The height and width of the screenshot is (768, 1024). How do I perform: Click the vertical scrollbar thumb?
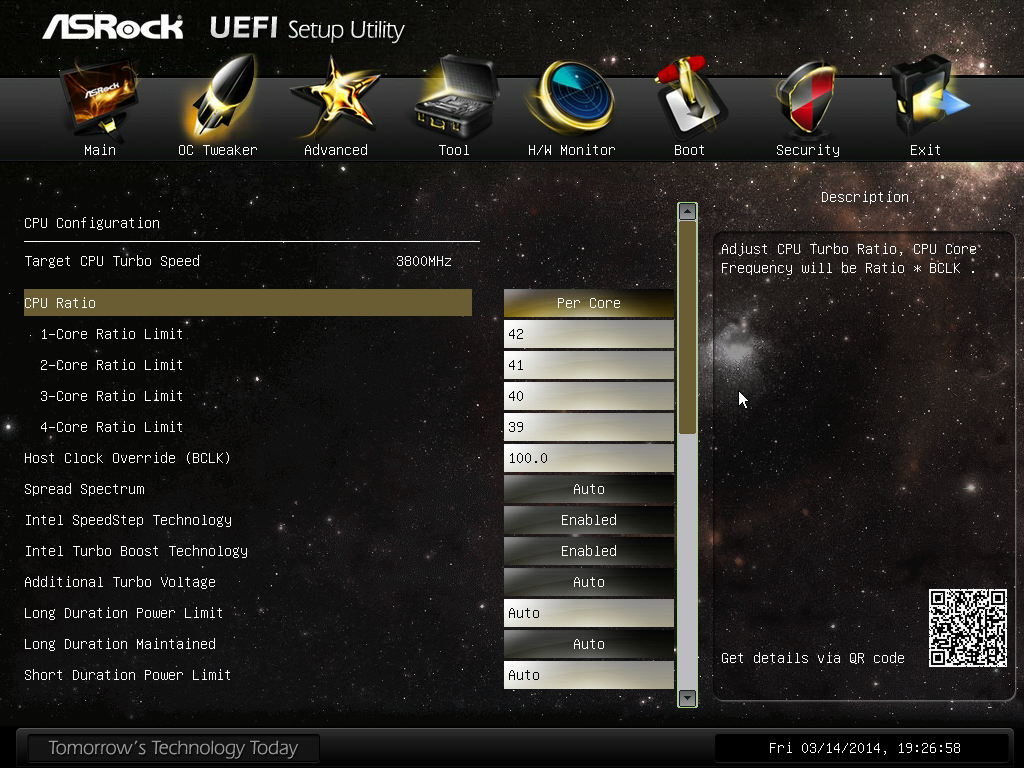687,327
